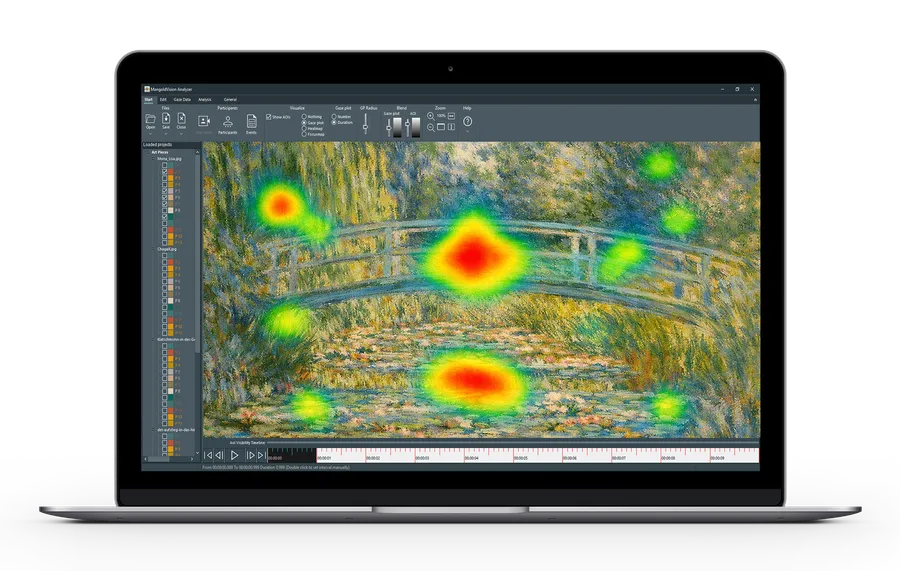Click the Gaze plot blend slider
The image size is (900, 571).
pyautogui.click(x=389, y=127)
